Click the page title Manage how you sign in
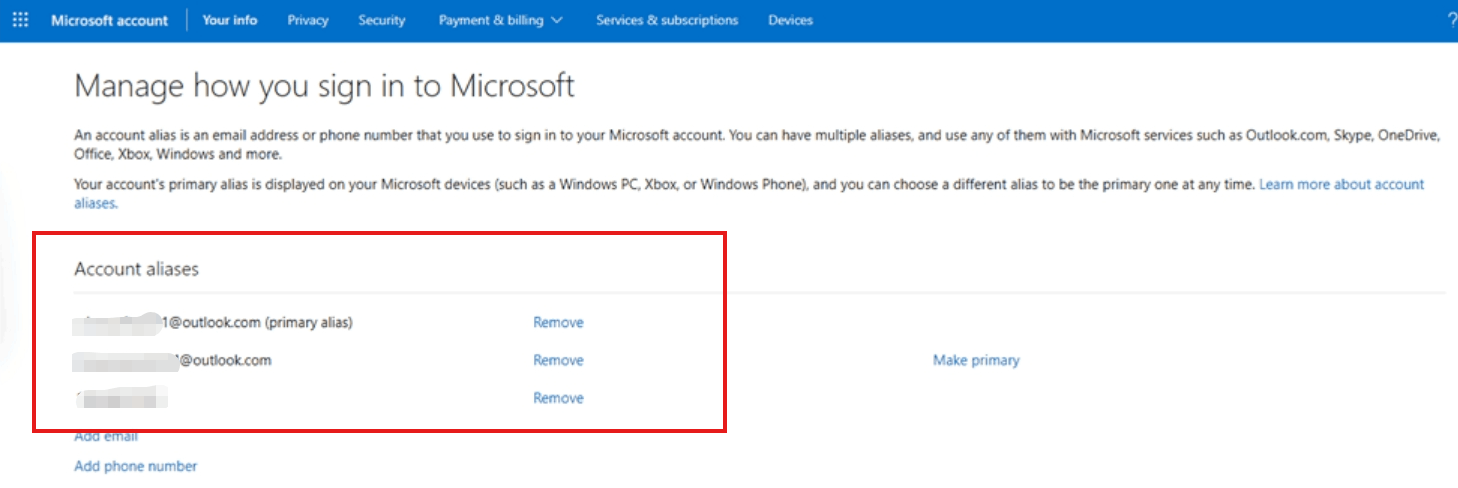 pyautogui.click(x=325, y=86)
